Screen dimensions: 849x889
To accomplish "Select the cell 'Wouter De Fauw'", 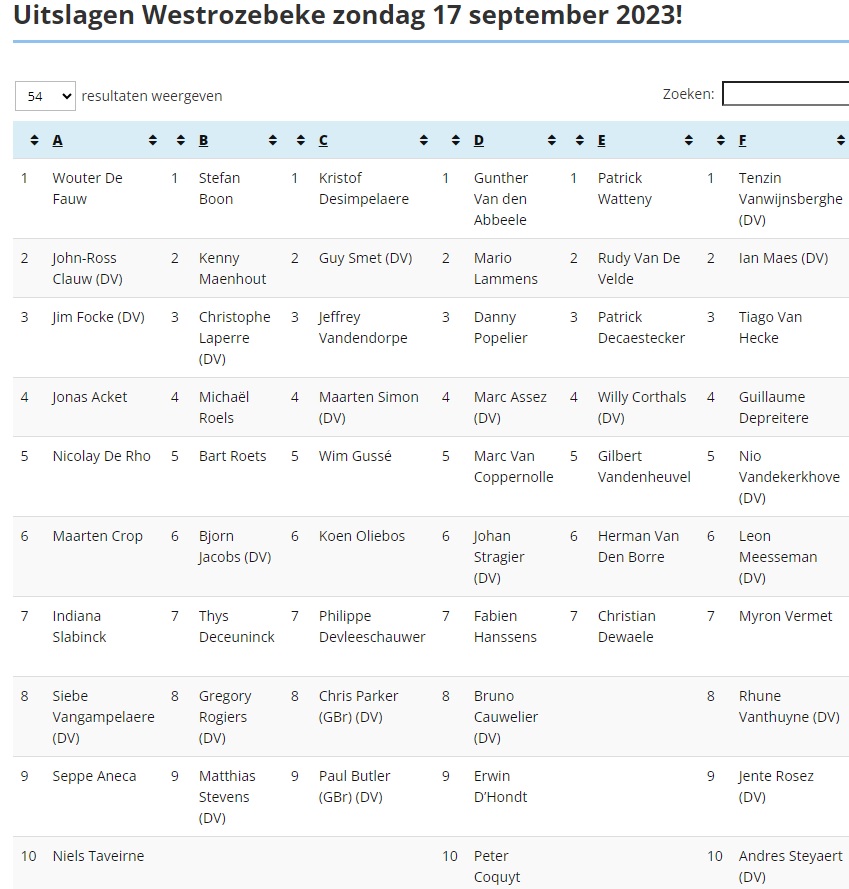I will coord(87,188).
